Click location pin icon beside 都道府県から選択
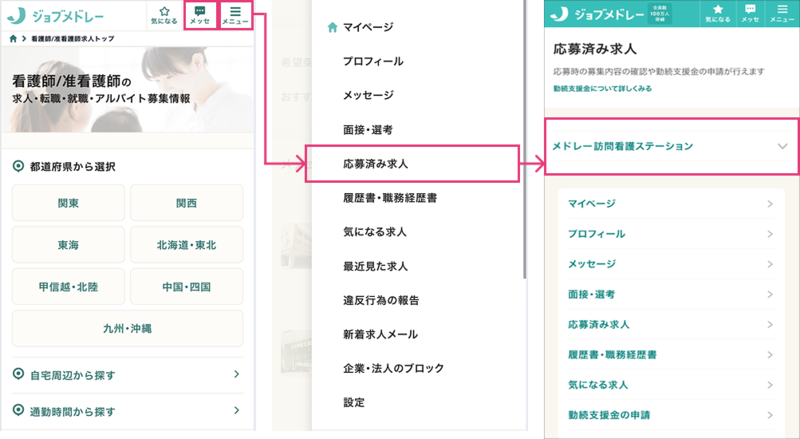The height and width of the screenshot is (439, 800). click(x=18, y=166)
